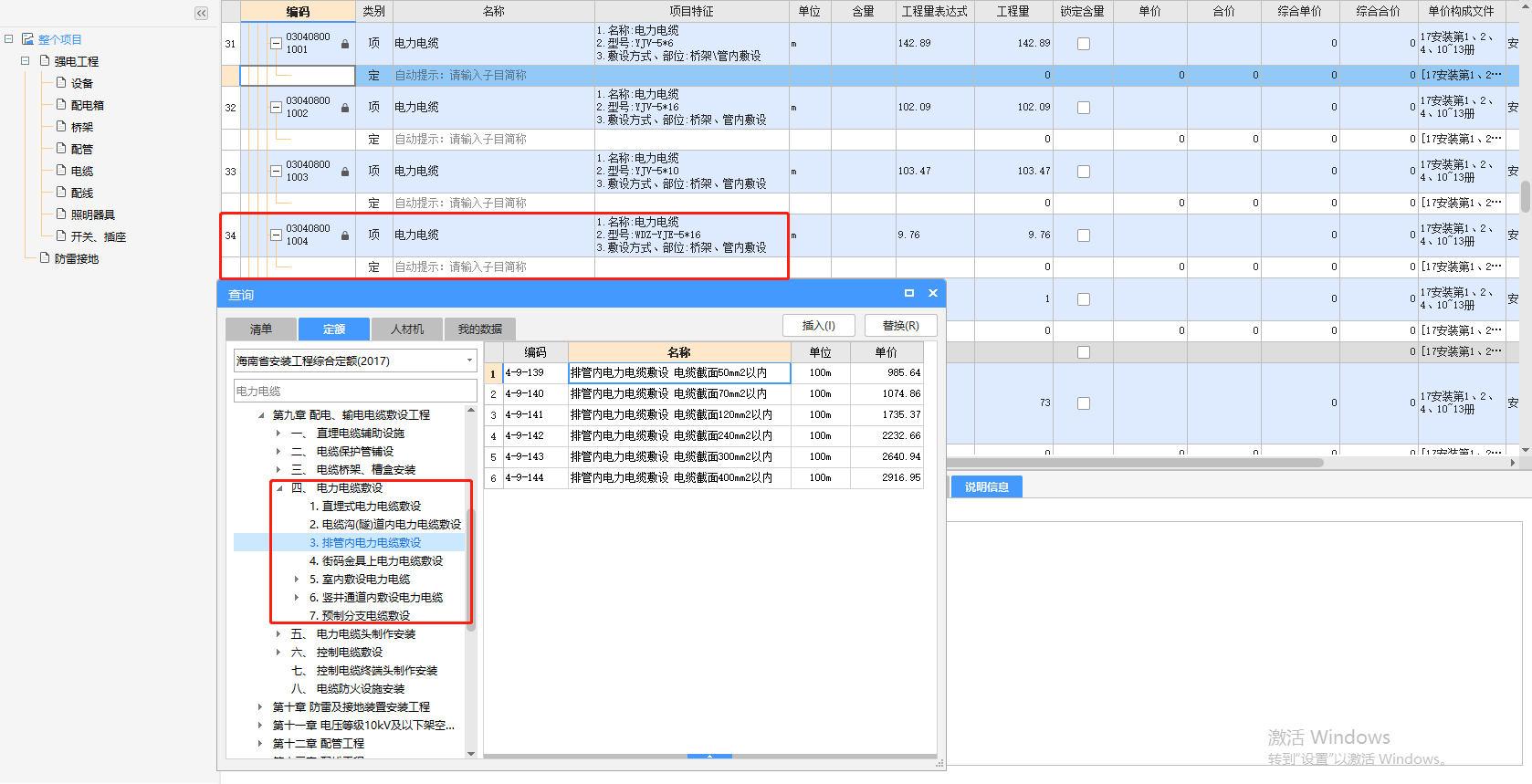Select 1. 直埋式电力电缆敷设 tree item
This screenshot has width=1532, height=784.
click(x=365, y=507)
